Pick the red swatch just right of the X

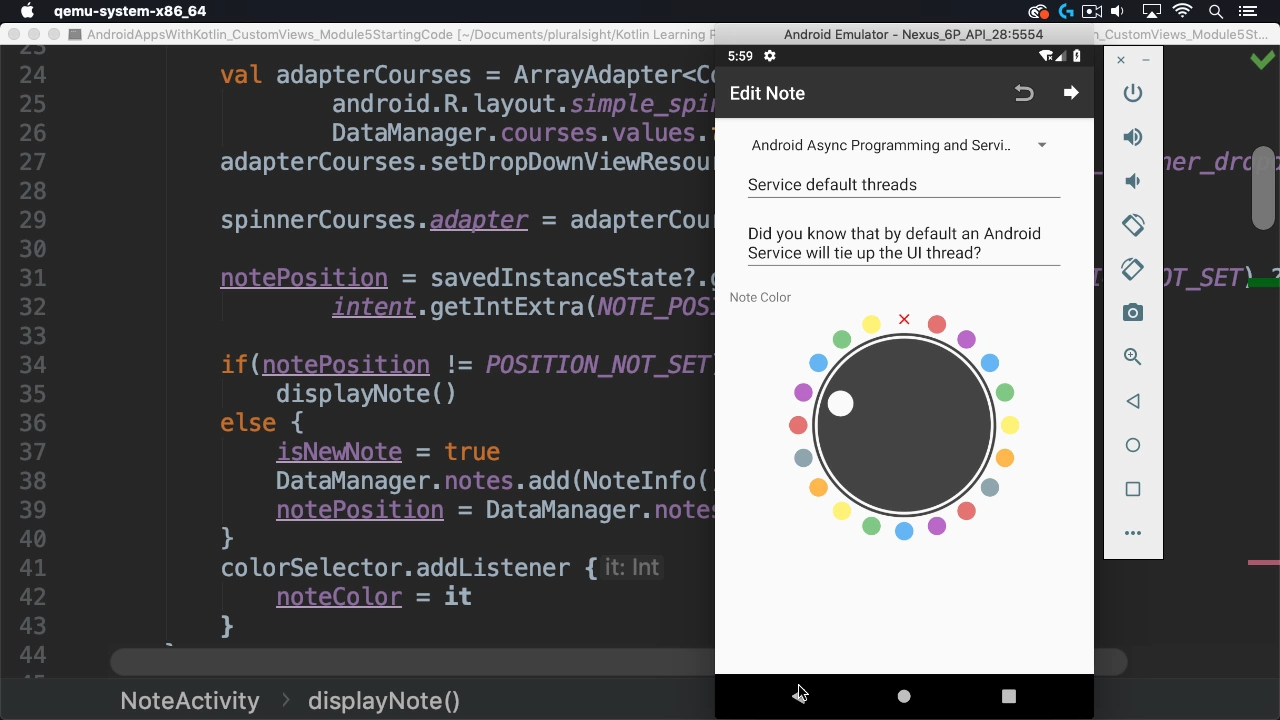click(937, 324)
